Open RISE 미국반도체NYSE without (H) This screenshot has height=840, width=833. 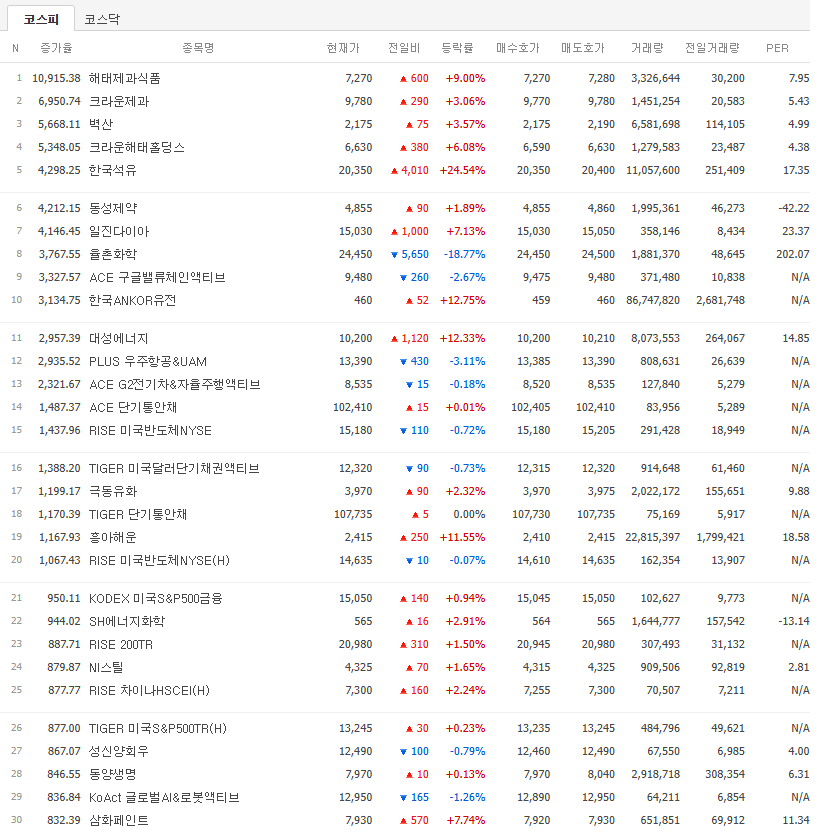[150, 431]
